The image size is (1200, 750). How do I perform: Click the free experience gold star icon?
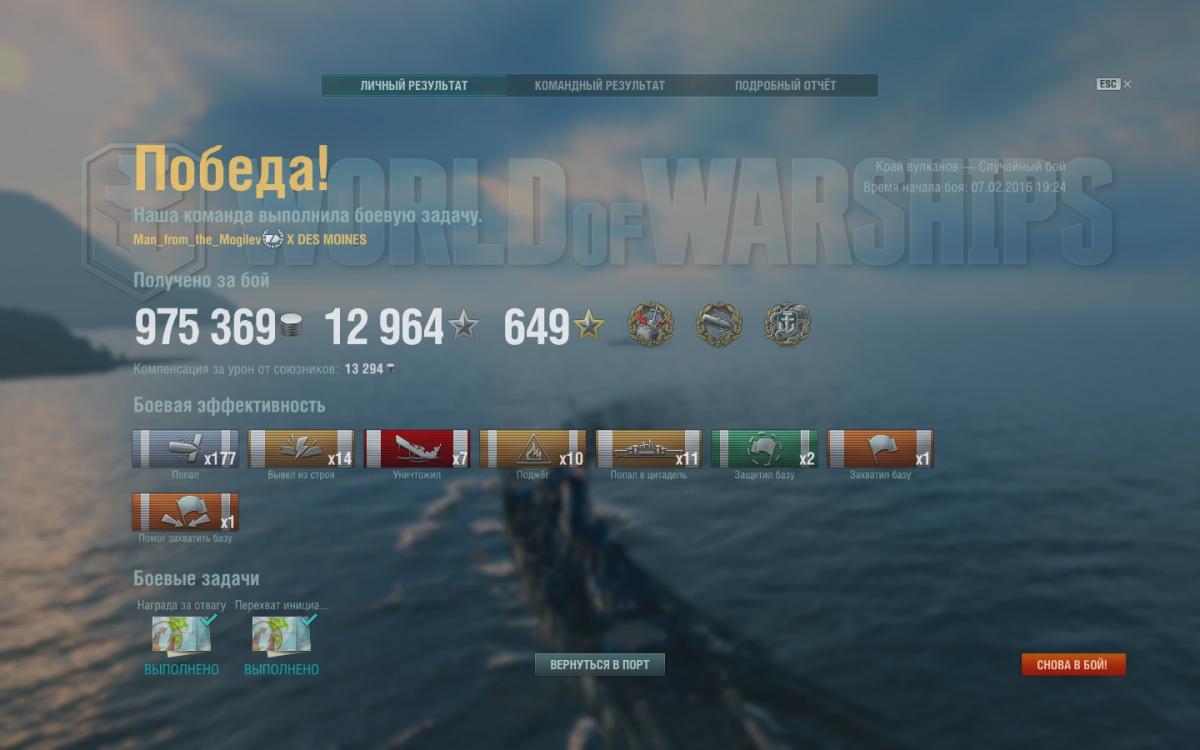coord(589,325)
